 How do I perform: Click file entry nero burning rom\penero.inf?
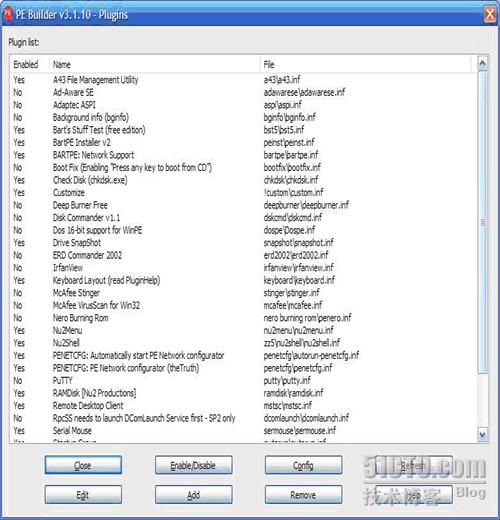pos(307,318)
